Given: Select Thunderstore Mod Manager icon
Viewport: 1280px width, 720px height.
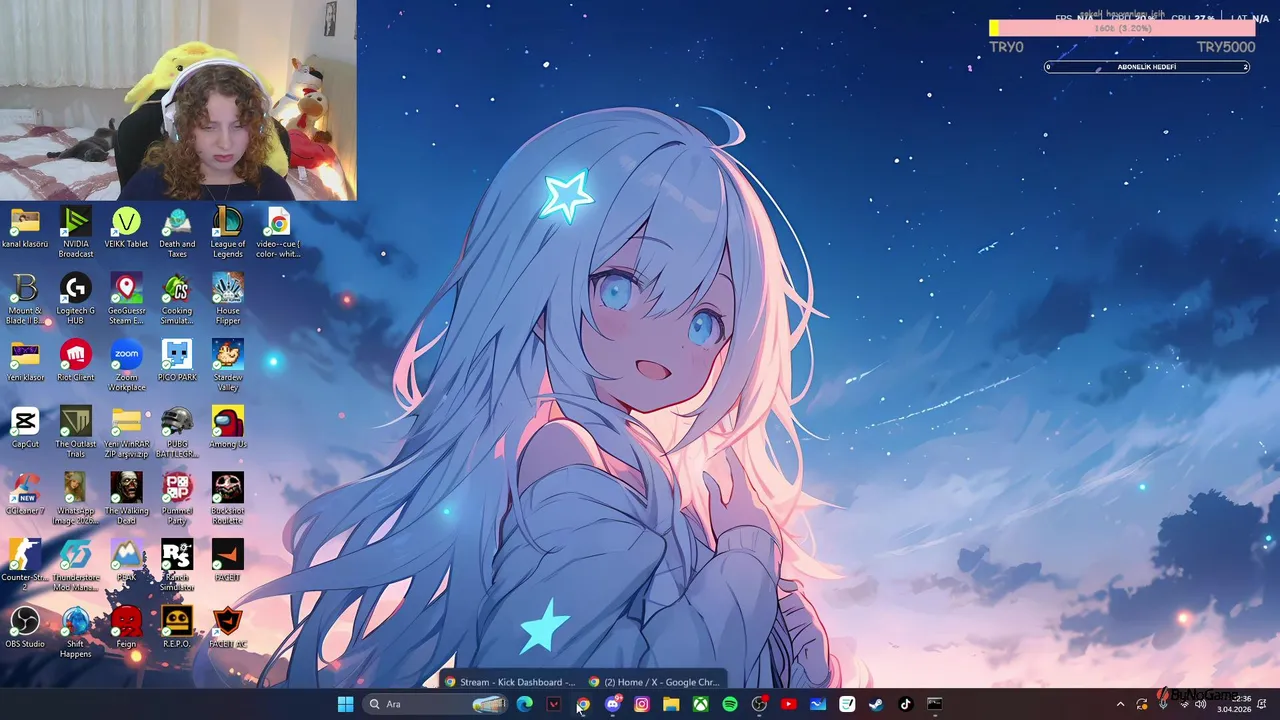Looking at the screenshot, I should tap(76, 566).
